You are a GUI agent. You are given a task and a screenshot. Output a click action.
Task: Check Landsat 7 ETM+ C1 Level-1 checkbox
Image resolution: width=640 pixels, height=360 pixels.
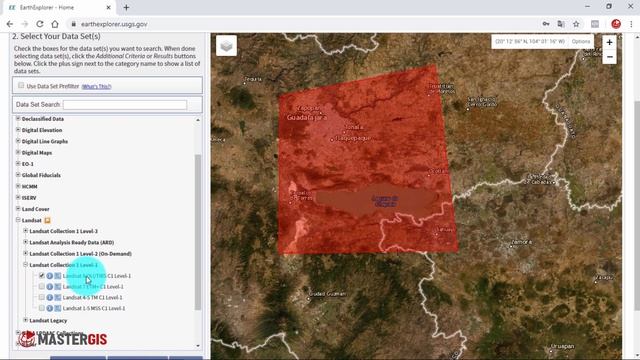pos(42,287)
